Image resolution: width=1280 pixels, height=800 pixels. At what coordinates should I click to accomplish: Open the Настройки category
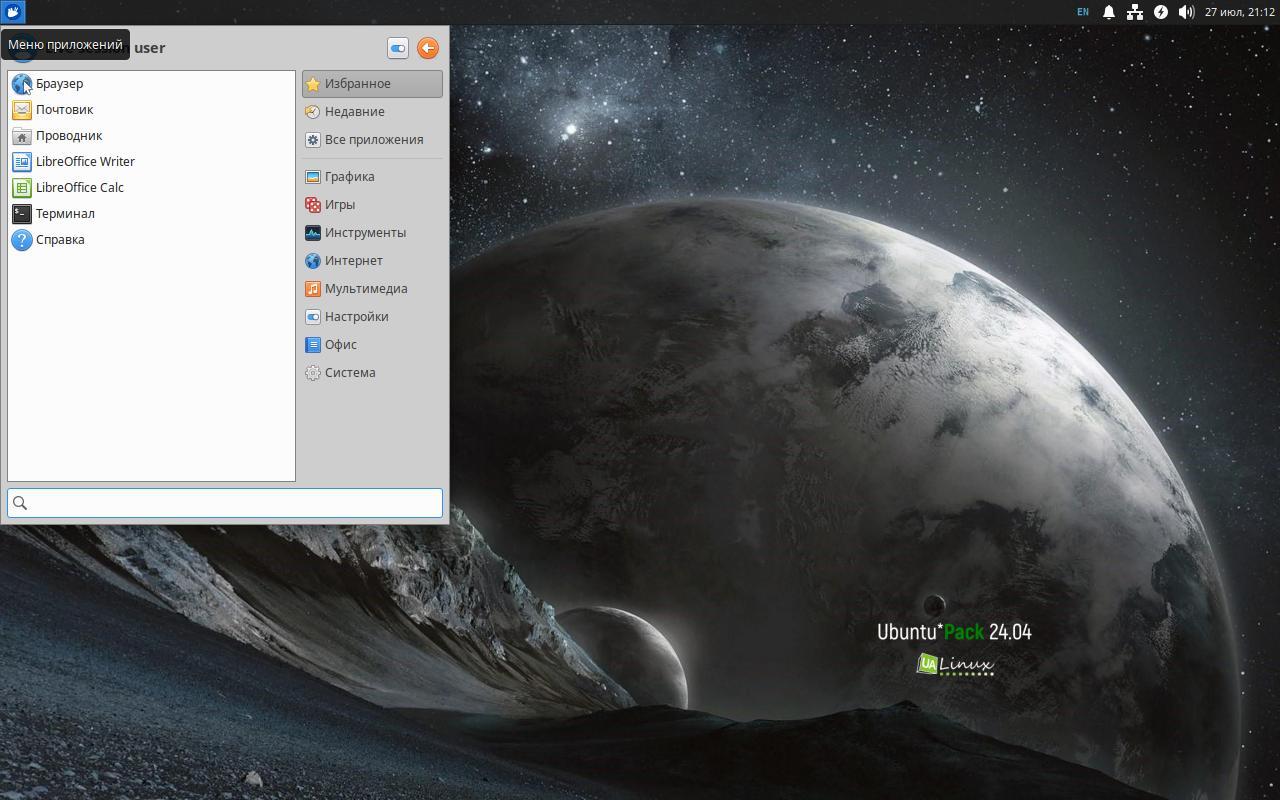372,317
